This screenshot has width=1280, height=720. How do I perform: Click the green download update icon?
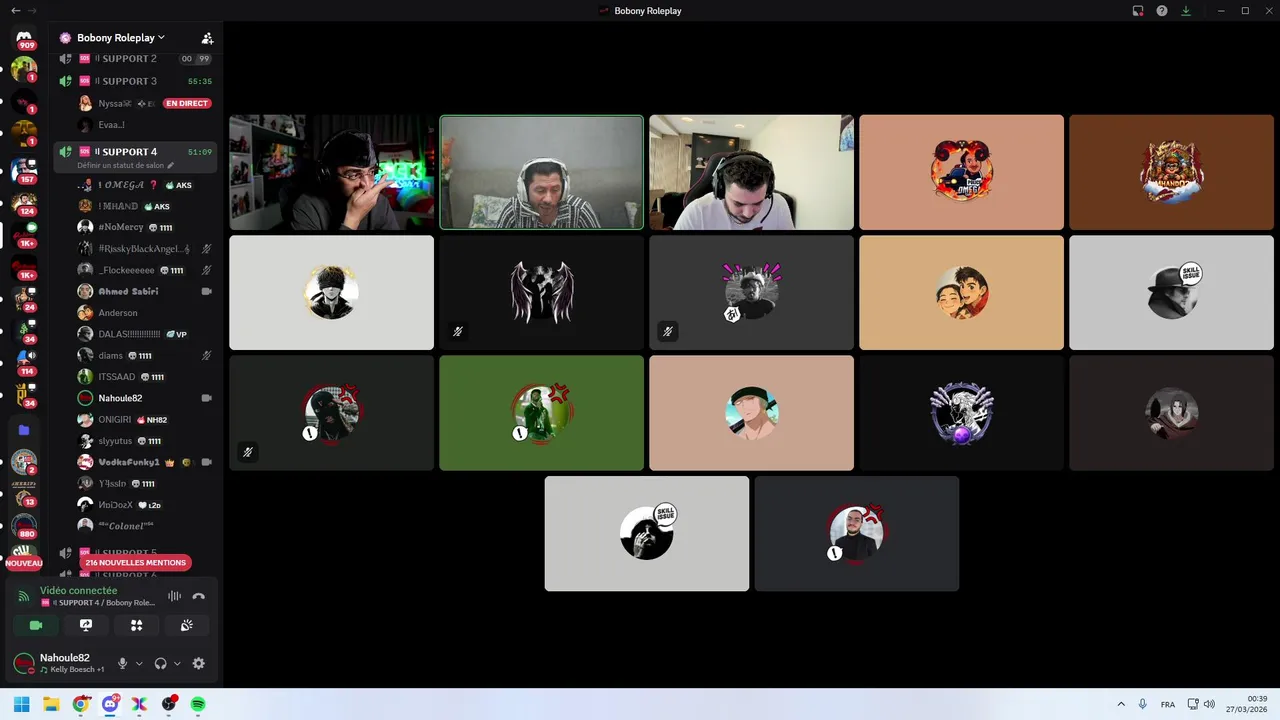click(1186, 10)
